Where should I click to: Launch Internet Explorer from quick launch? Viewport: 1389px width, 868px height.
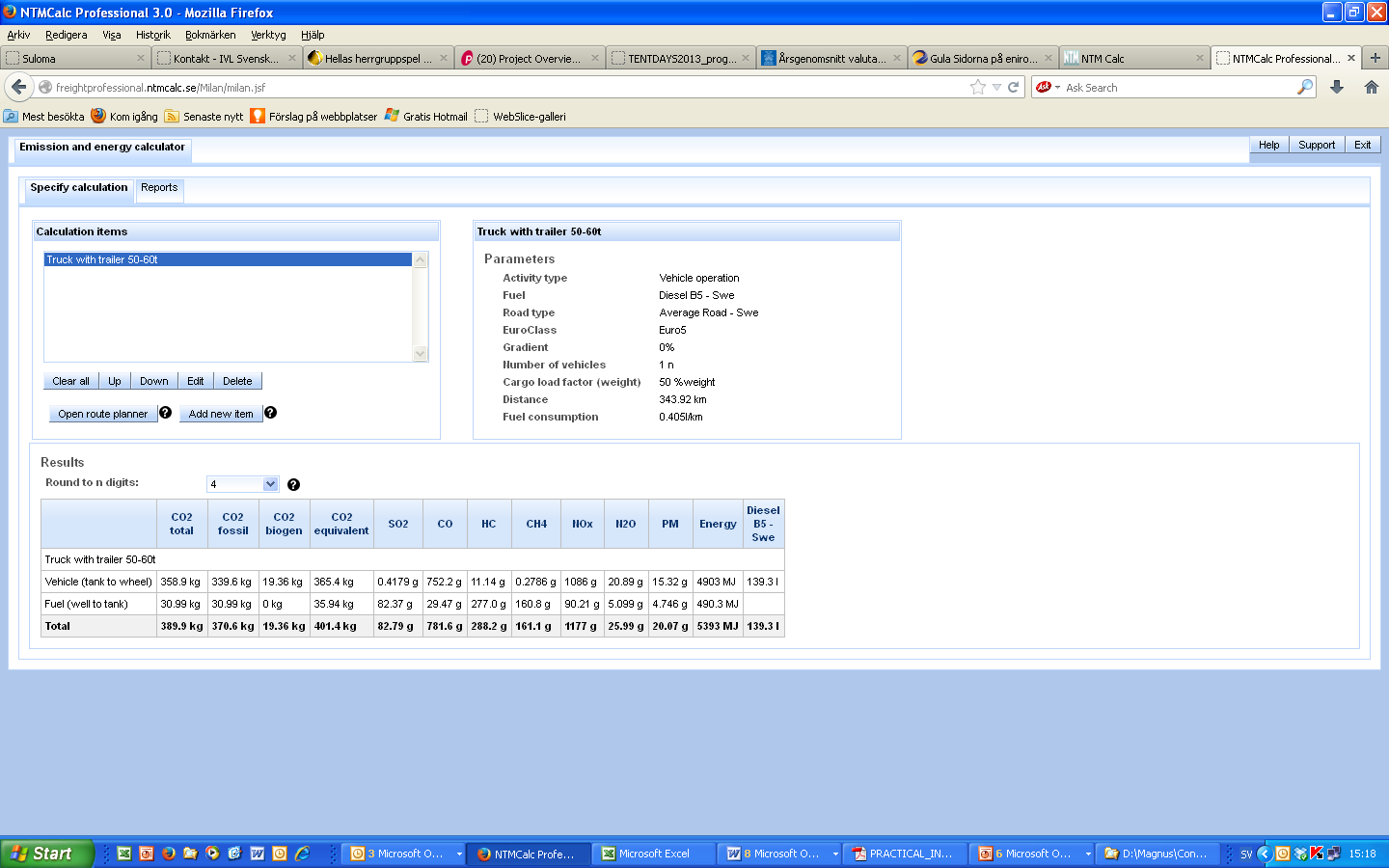302,854
